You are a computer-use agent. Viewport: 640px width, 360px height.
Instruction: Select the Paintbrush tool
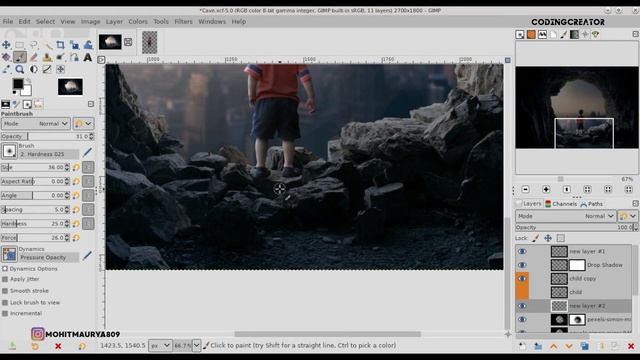point(20,57)
